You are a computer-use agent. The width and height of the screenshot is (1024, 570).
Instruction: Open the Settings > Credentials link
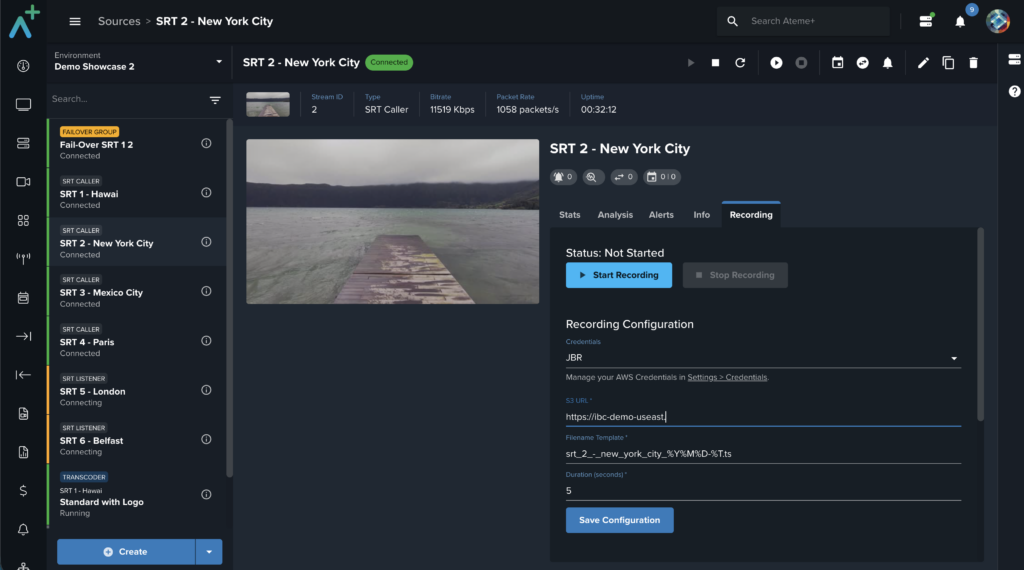click(727, 378)
